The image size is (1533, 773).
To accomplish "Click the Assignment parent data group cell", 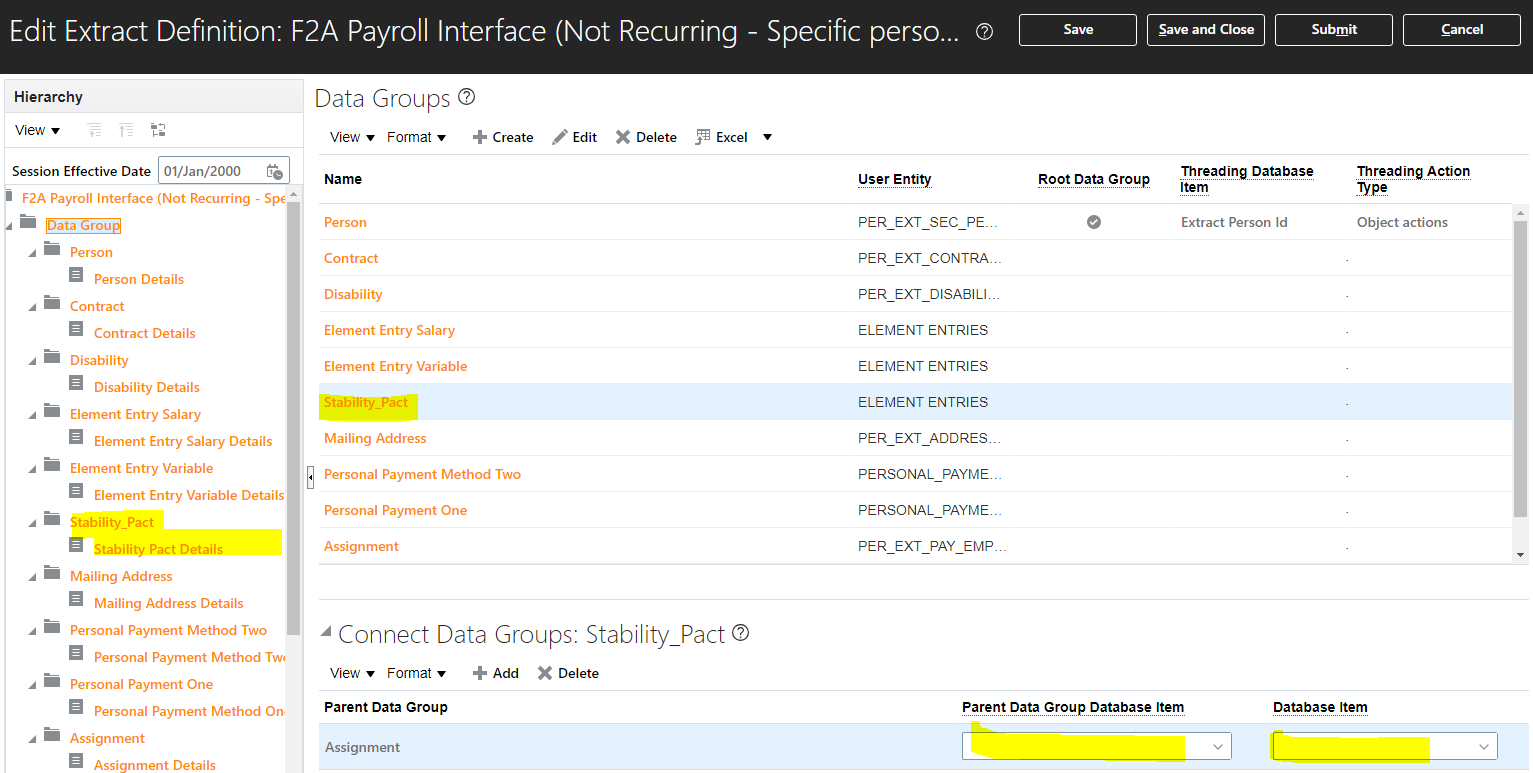I will tap(362, 747).
